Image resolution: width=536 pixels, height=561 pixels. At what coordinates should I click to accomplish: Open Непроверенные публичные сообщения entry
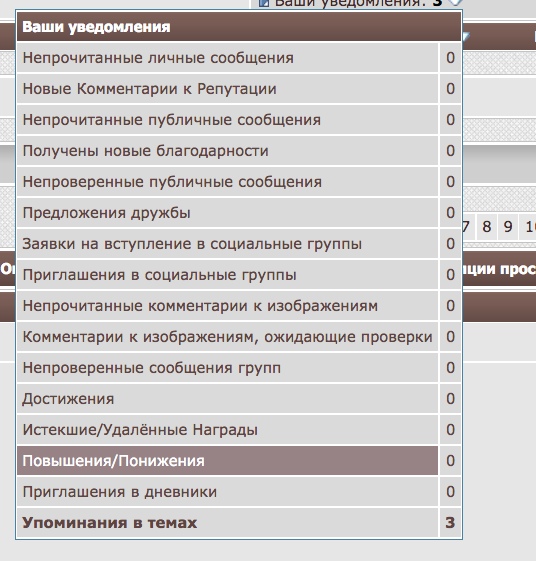point(228,182)
